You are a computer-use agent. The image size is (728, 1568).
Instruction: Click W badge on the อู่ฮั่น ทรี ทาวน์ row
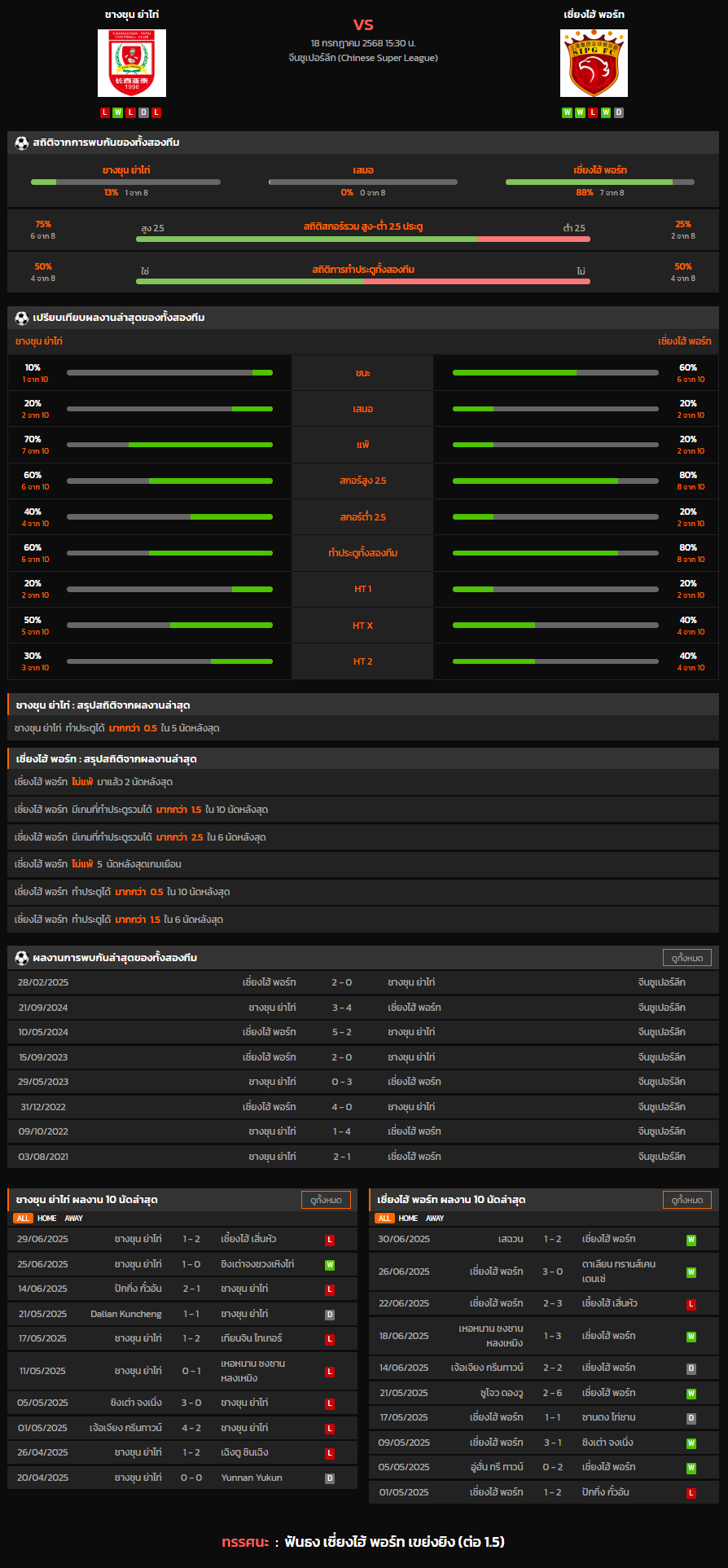(x=691, y=1468)
